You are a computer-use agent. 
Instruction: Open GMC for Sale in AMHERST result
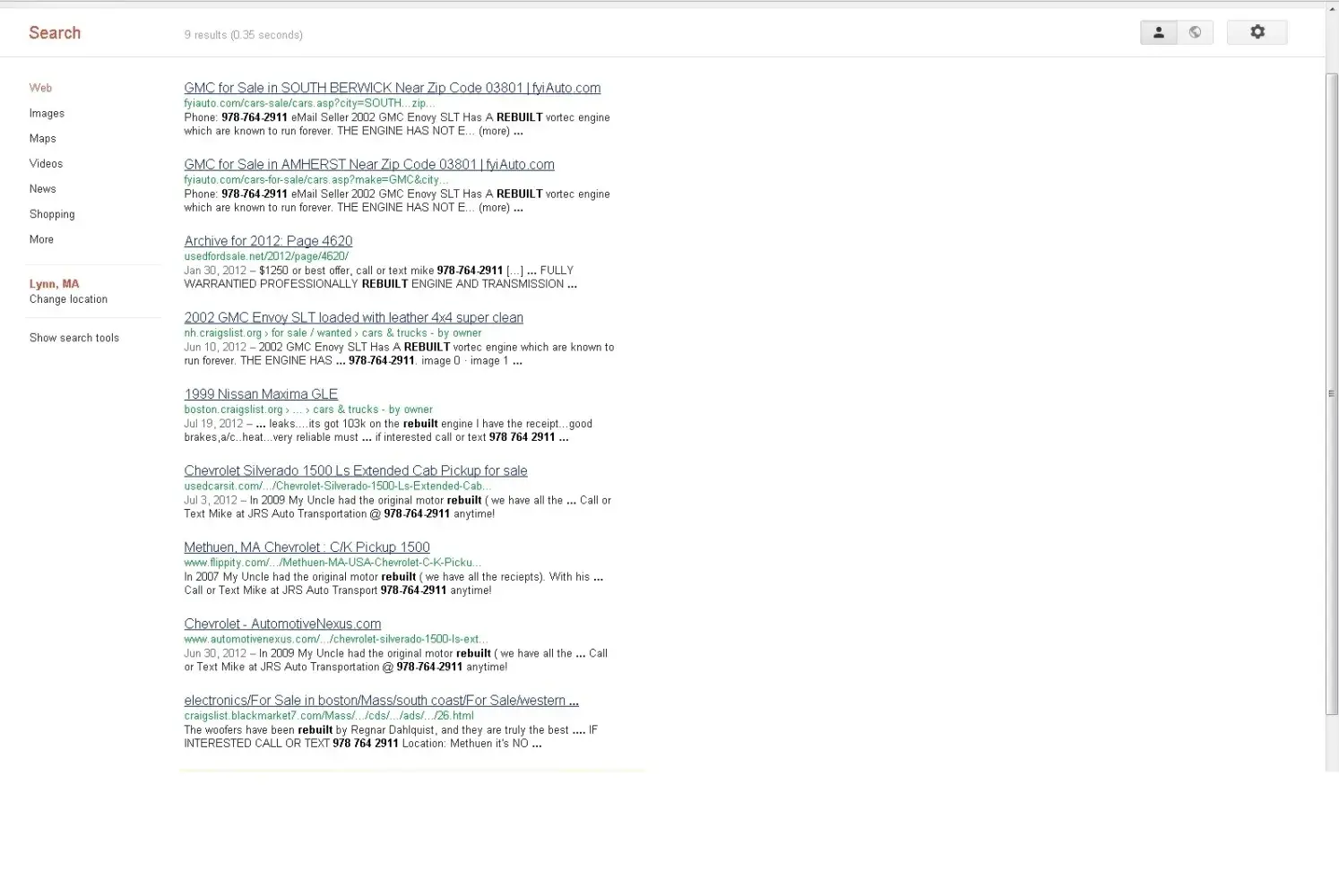pyautogui.click(x=369, y=165)
